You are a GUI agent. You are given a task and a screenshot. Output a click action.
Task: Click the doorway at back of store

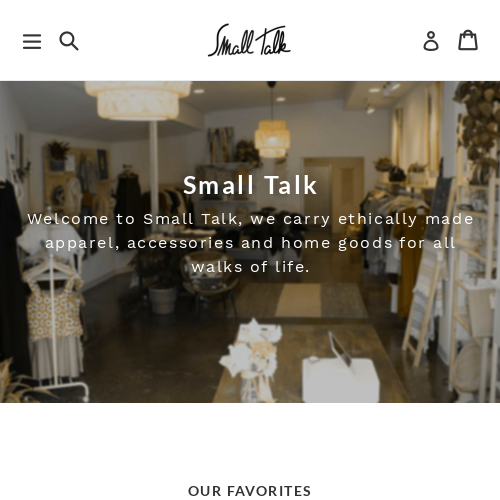pos(333,192)
